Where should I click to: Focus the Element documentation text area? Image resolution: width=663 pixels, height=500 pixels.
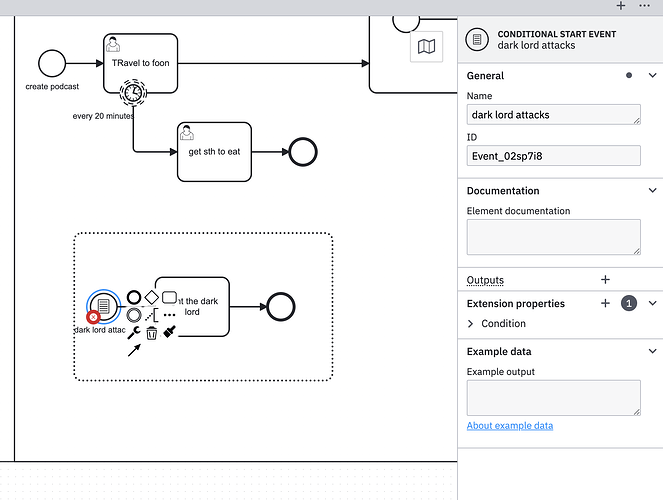553,237
